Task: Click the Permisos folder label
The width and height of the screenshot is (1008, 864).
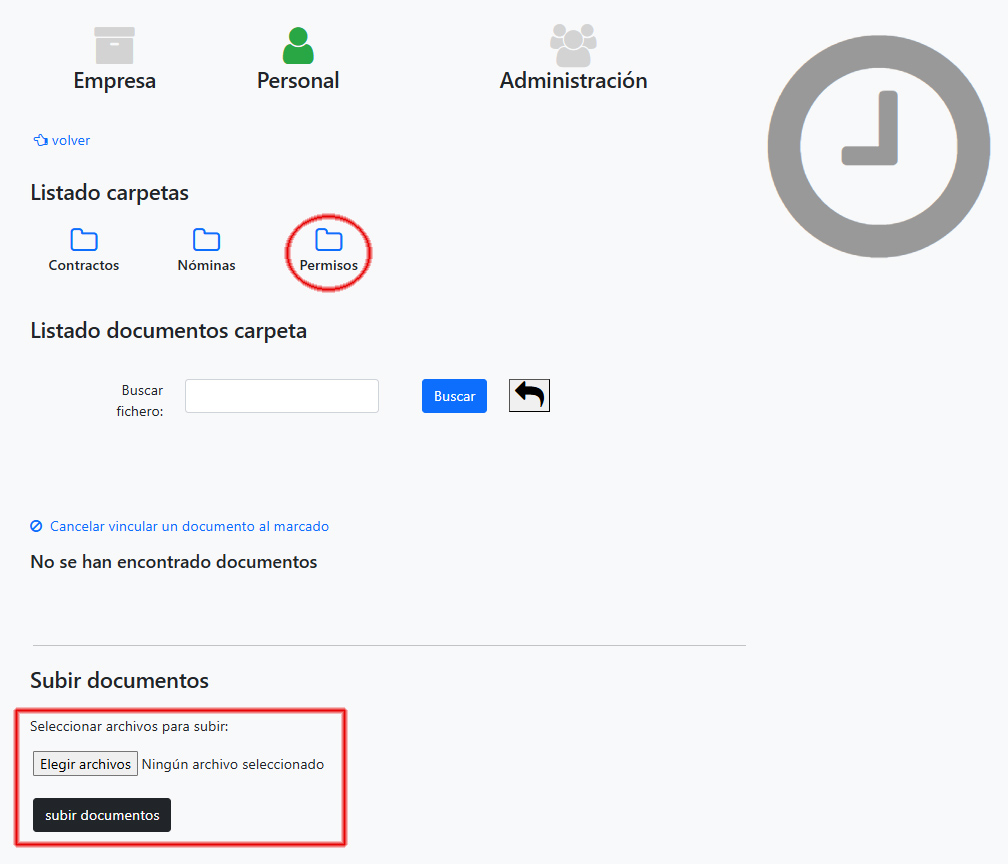Action: click(x=328, y=265)
